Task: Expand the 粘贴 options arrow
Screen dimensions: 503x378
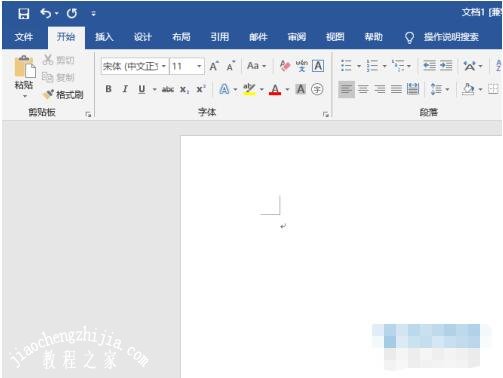Action: [25, 96]
